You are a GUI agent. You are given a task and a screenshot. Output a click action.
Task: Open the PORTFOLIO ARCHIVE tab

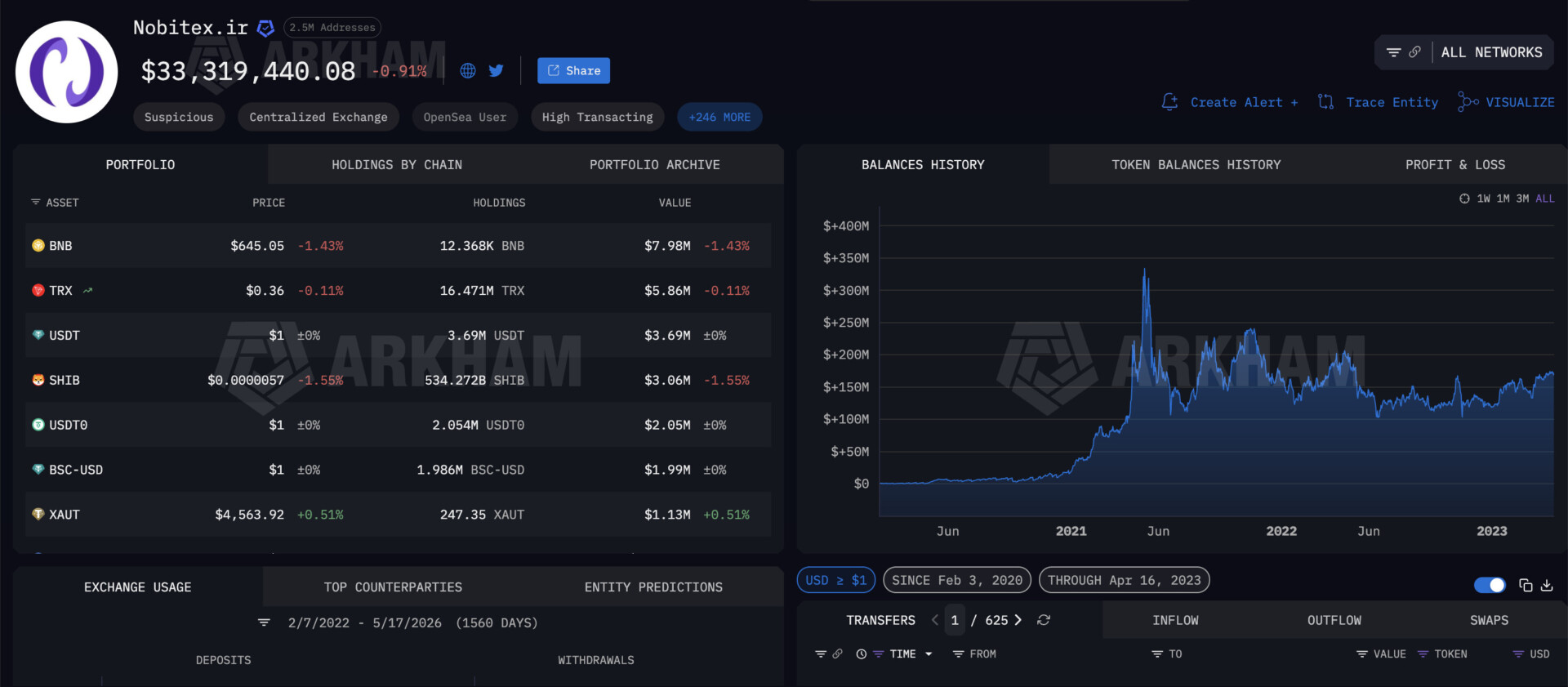[x=655, y=164]
